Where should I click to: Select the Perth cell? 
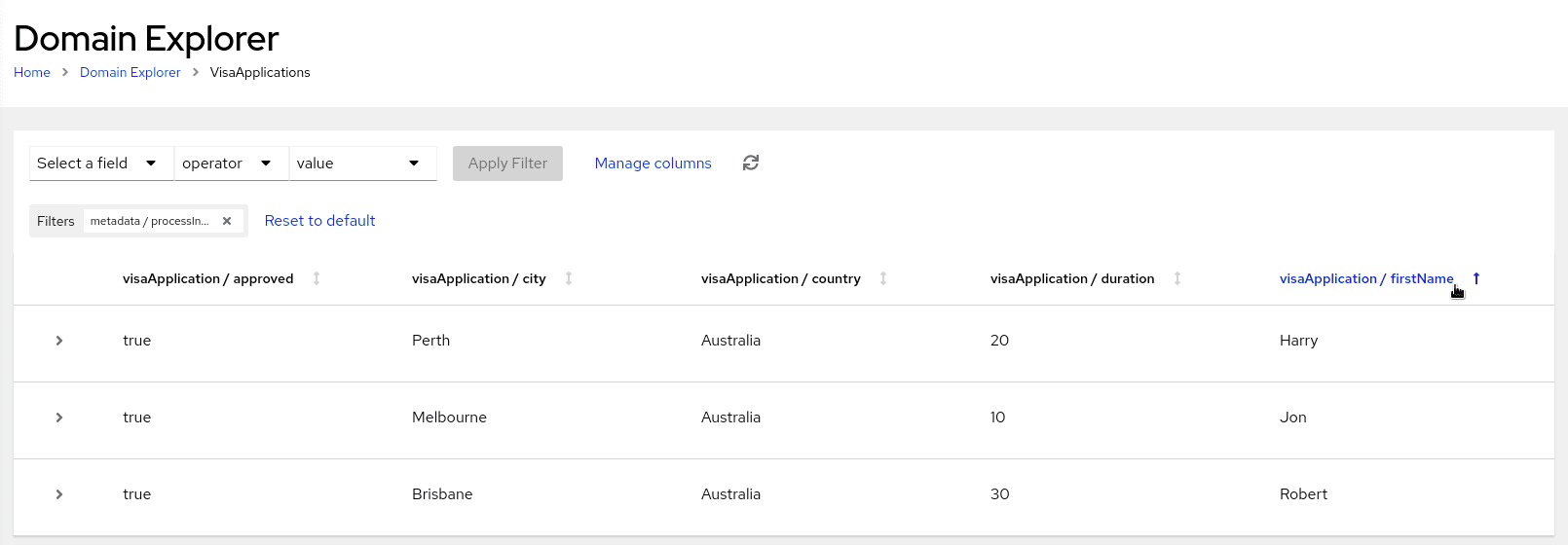pyautogui.click(x=431, y=341)
